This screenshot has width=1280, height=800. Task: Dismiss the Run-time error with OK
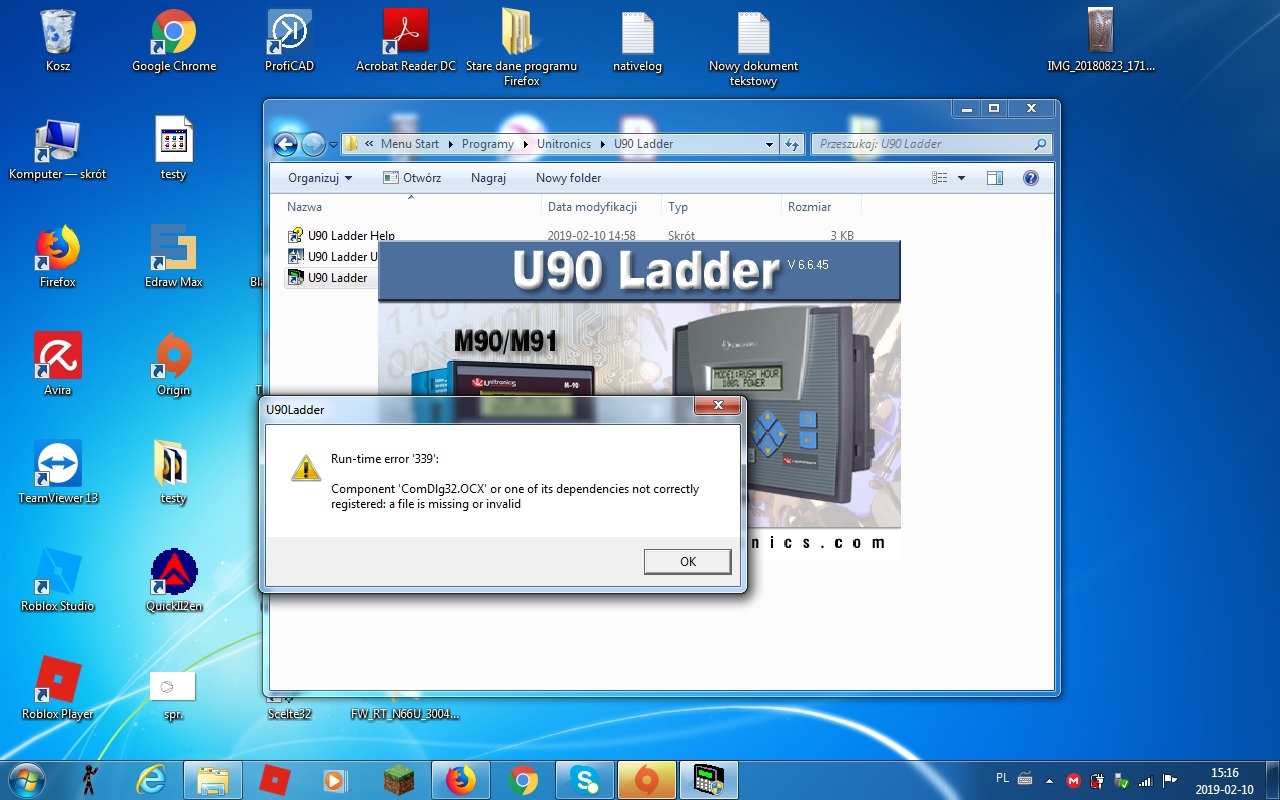coord(687,561)
